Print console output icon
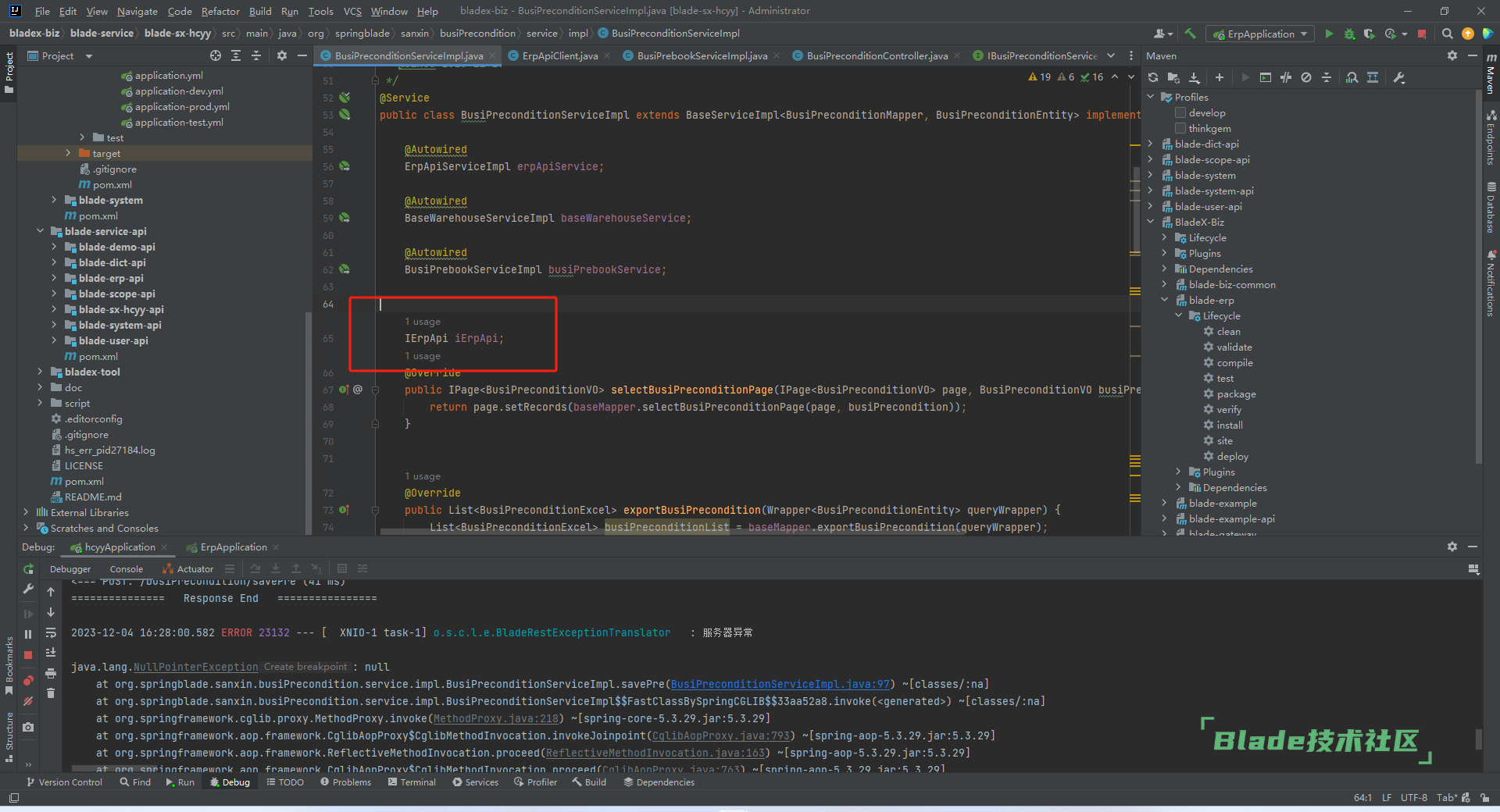The width and height of the screenshot is (1500, 812). [x=51, y=672]
